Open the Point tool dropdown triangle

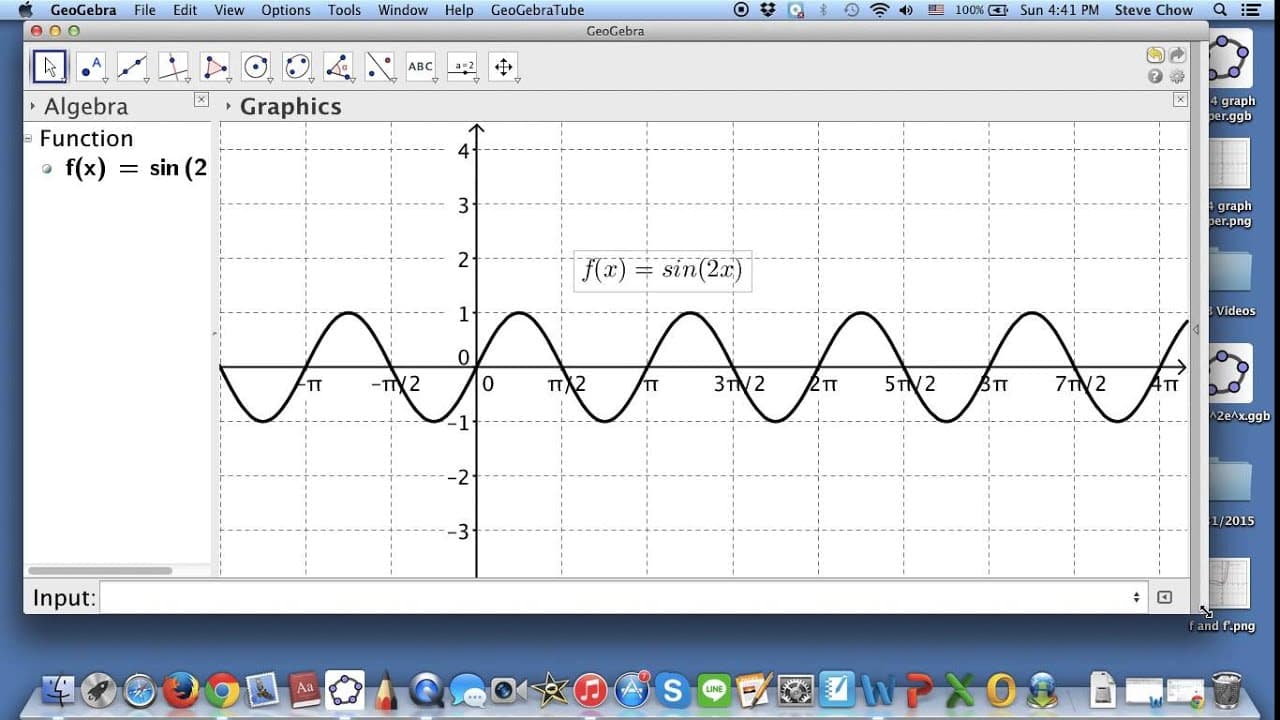point(104,80)
